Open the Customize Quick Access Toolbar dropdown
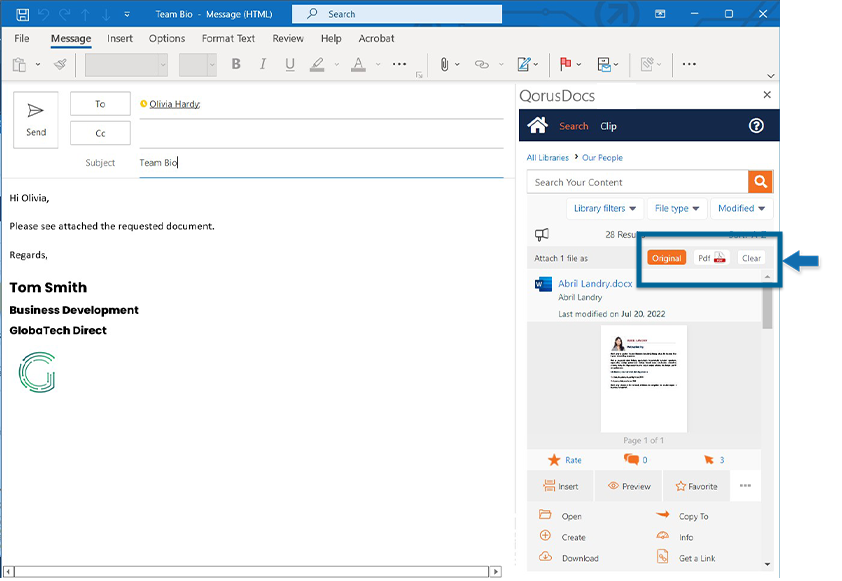 click(x=127, y=14)
